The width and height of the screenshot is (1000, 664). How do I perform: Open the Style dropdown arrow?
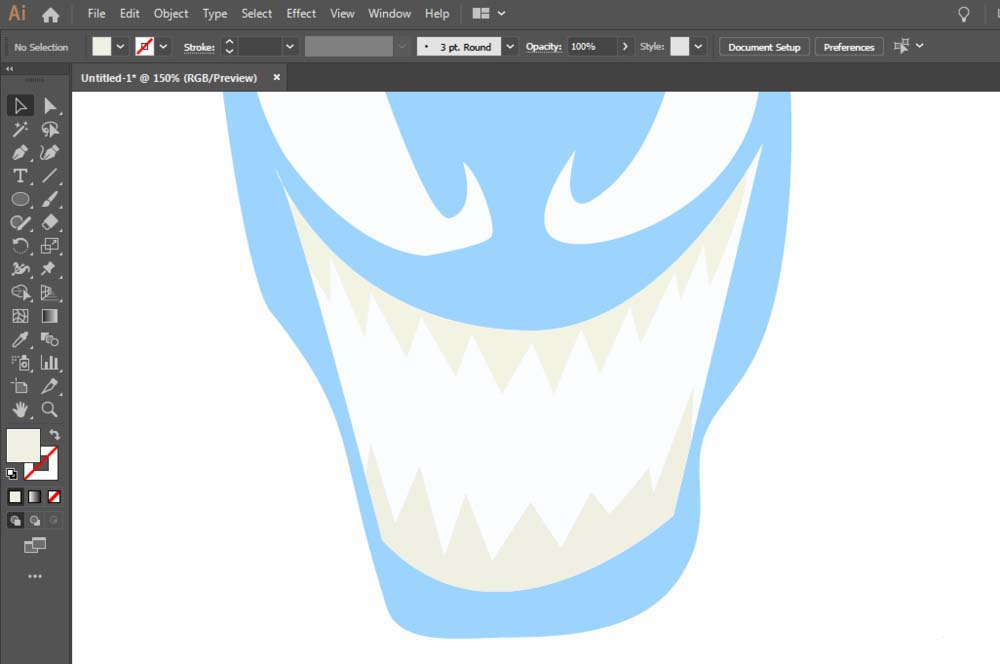point(698,47)
